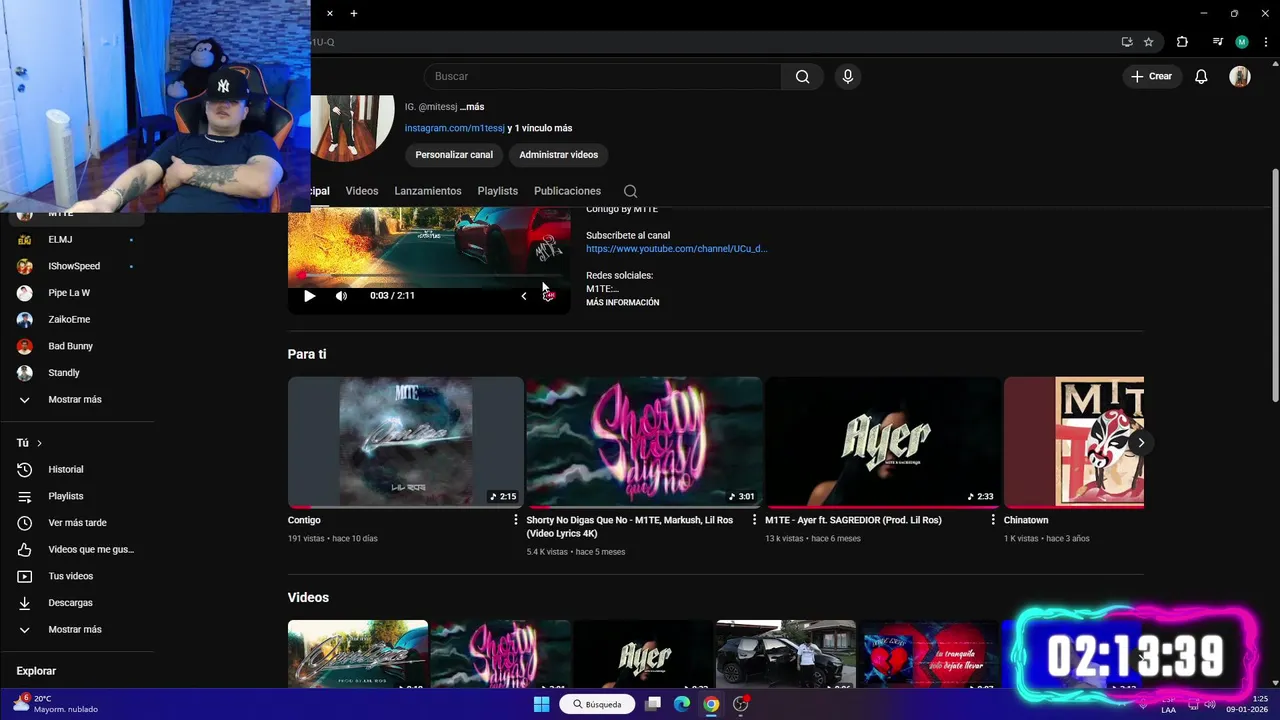The width and height of the screenshot is (1280, 720).
Task: Play the featured Contigo video
Action: 309,296
